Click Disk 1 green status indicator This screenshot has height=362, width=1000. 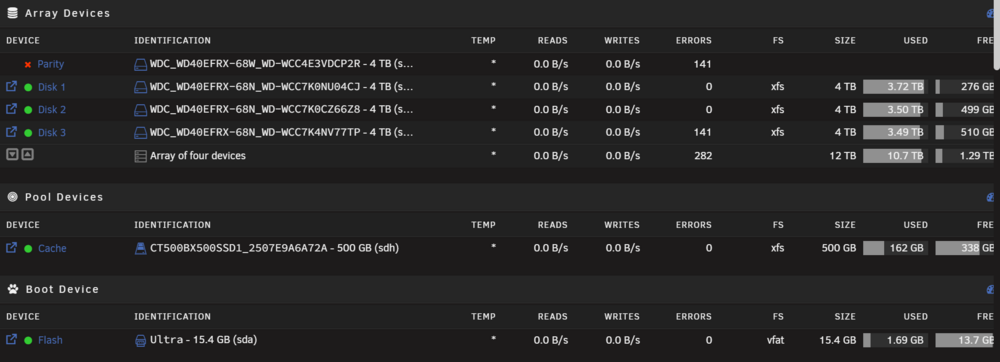click(28, 87)
